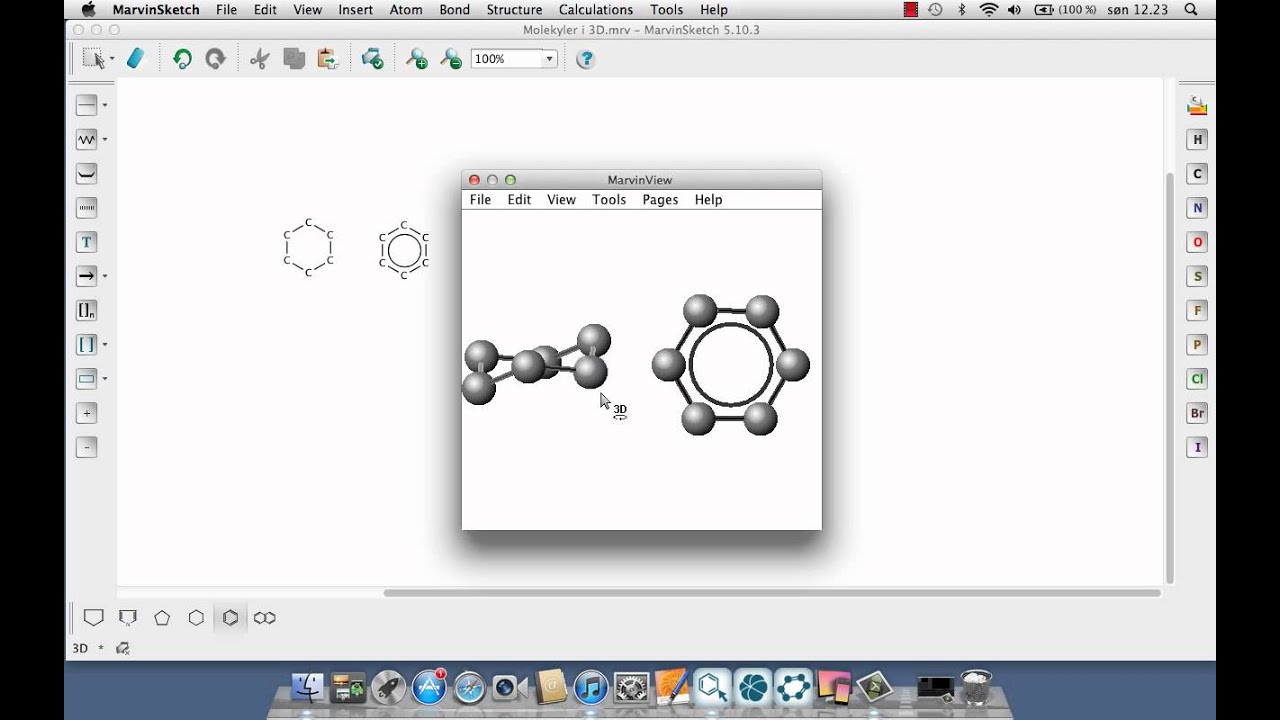1280x720 pixels.
Task: Expand rectangle shape options arrow
Action: pos(105,379)
